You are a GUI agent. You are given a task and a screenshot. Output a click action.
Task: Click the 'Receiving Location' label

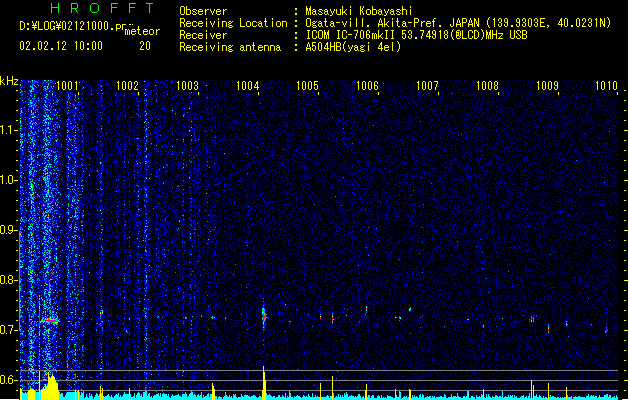tap(233, 23)
